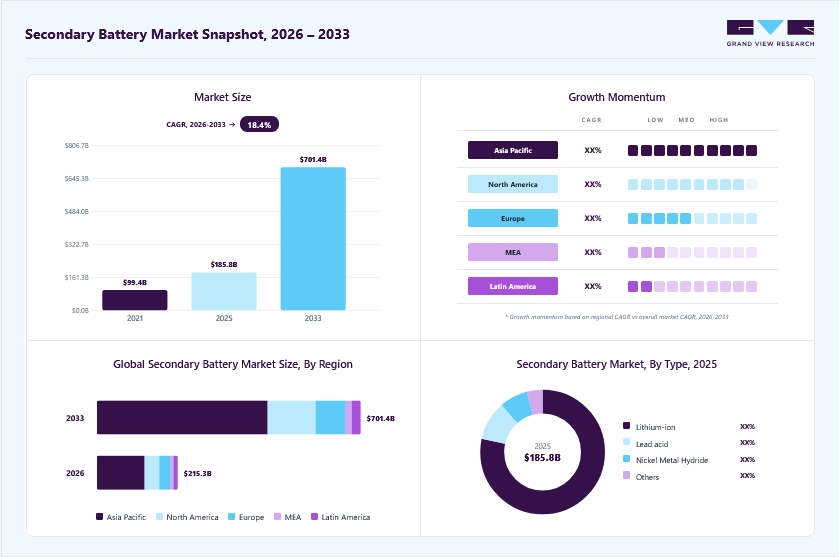Viewport: 840px width, 557px height.
Task: Click the $99.4B label above 2021 bar
Action: (x=135, y=282)
